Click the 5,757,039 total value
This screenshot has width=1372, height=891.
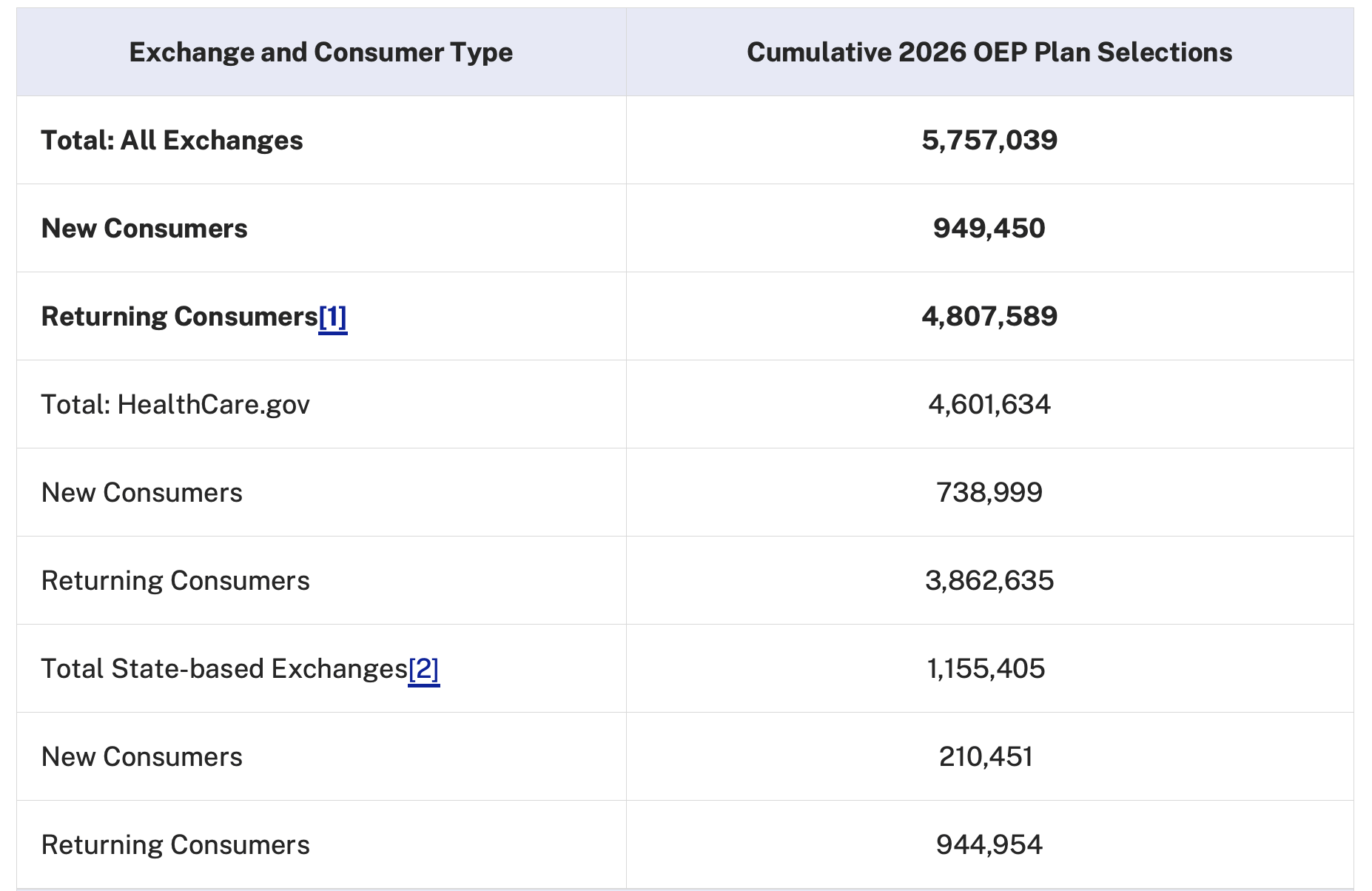pyautogui.click(x=989, y=141)
